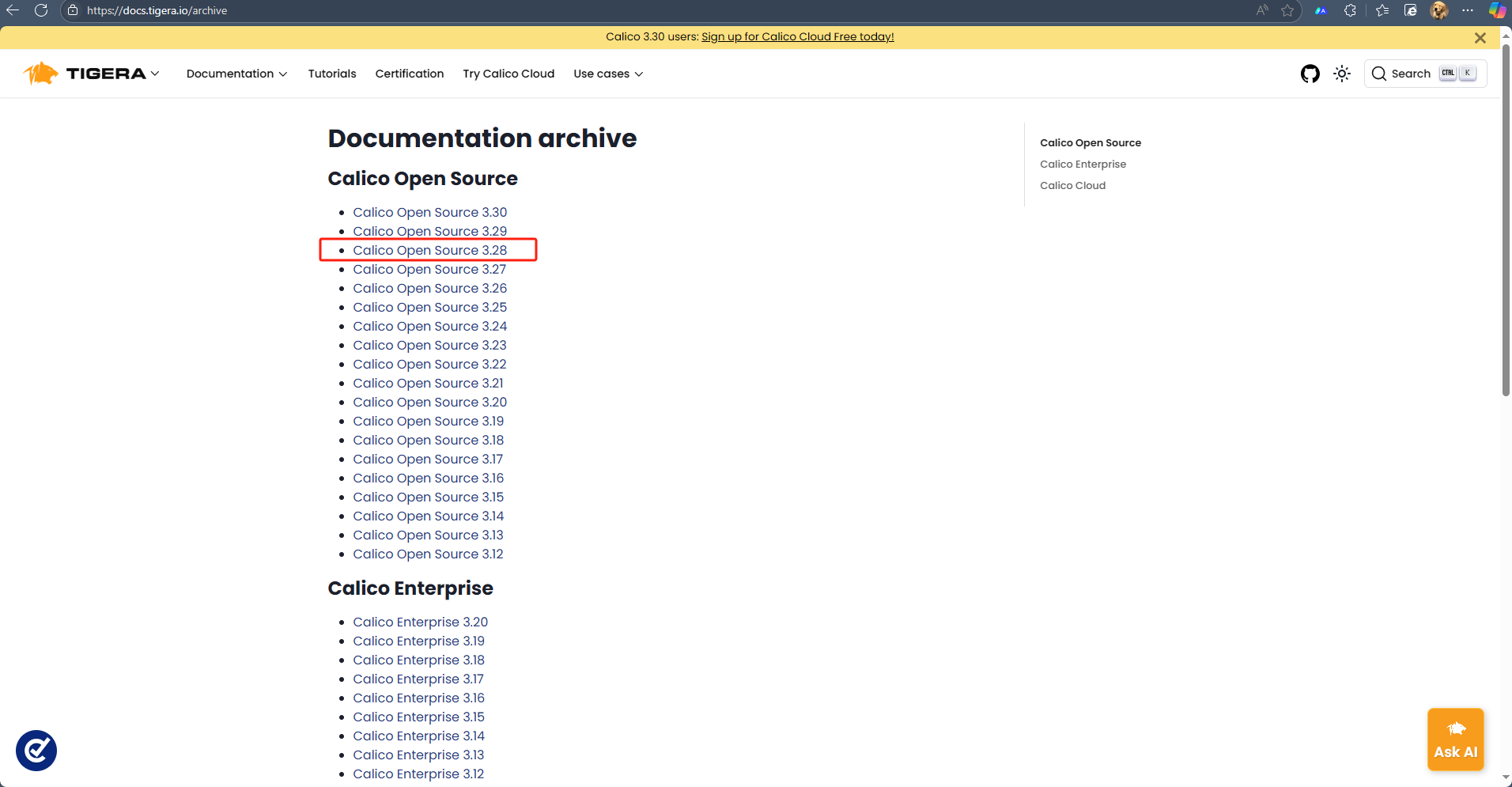
Task: Open Tigera GitHub repository icon
Action: tap(1310, 74)
